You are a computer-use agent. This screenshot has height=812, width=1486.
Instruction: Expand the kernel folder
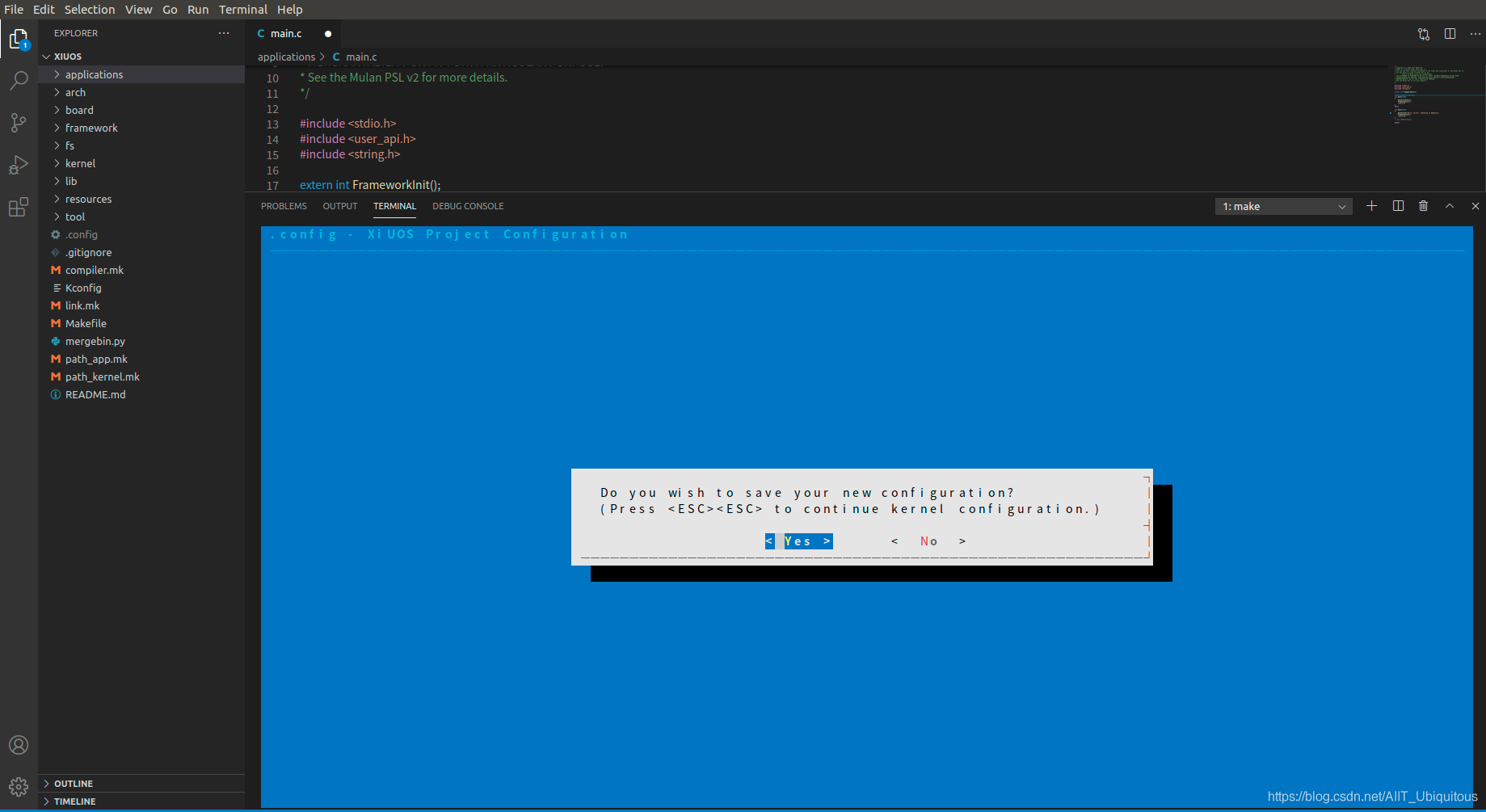[x=80, y=163]
